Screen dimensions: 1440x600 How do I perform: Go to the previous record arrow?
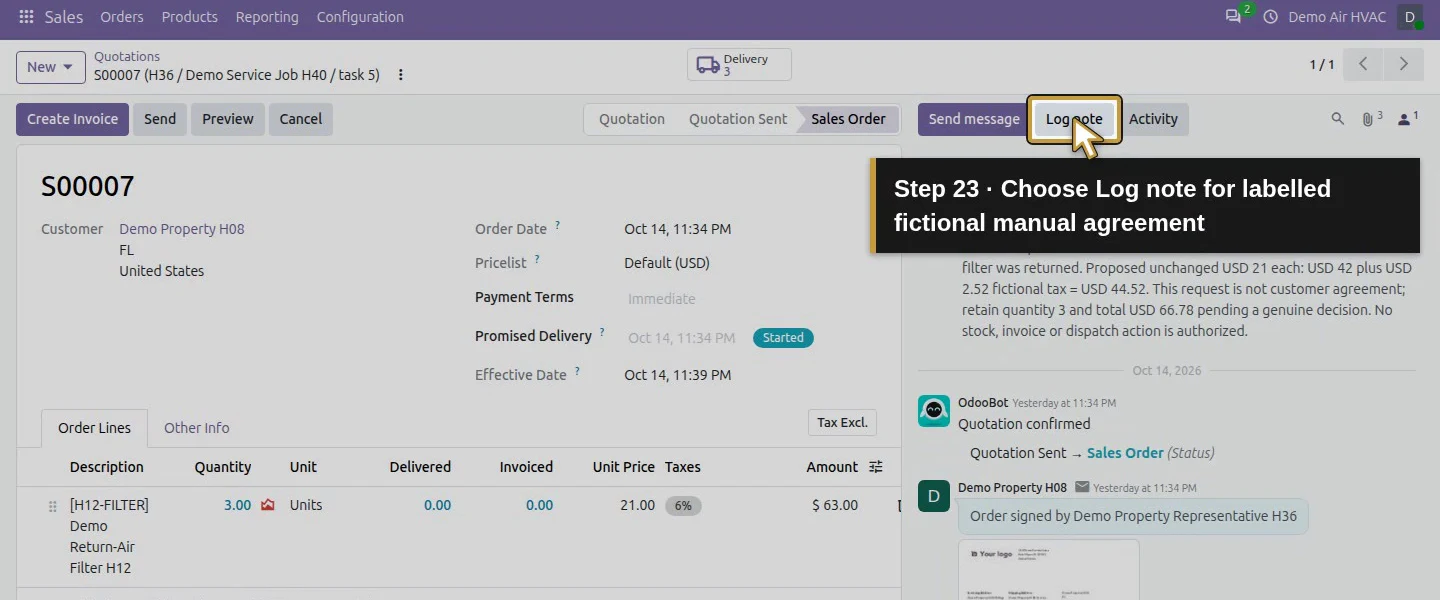click(1363, 64)
